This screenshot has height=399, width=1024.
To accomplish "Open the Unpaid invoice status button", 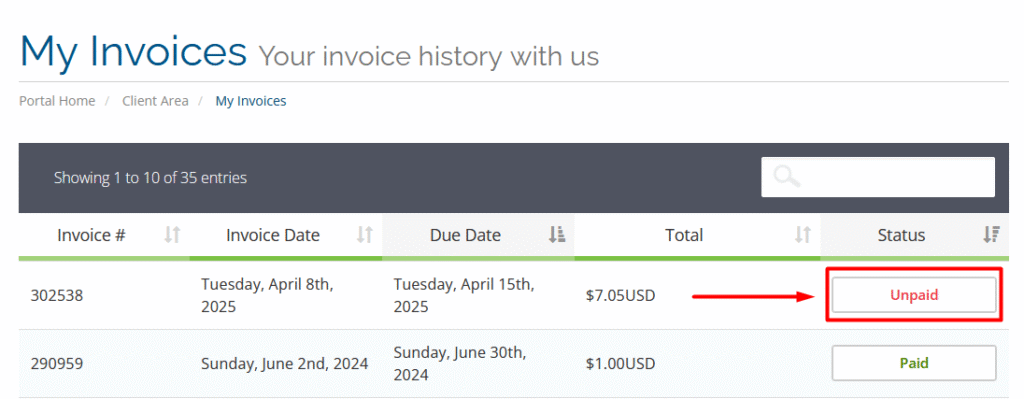I will 914,295.
